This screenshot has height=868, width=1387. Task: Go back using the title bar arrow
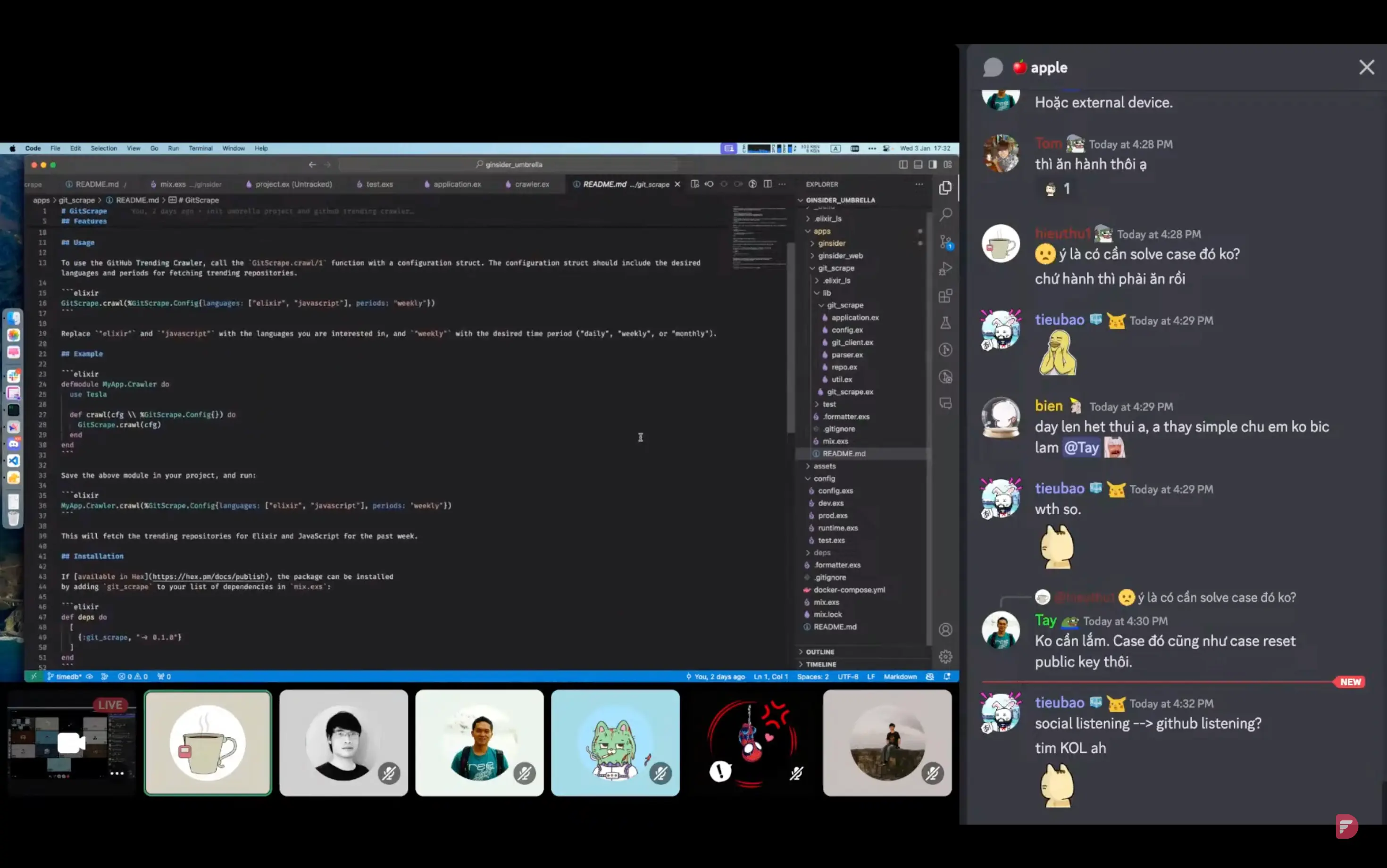pyautogui.click(x=312, y=165)
